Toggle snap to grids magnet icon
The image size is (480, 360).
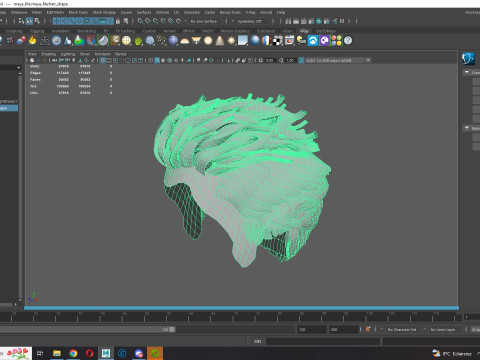(140, 21)
